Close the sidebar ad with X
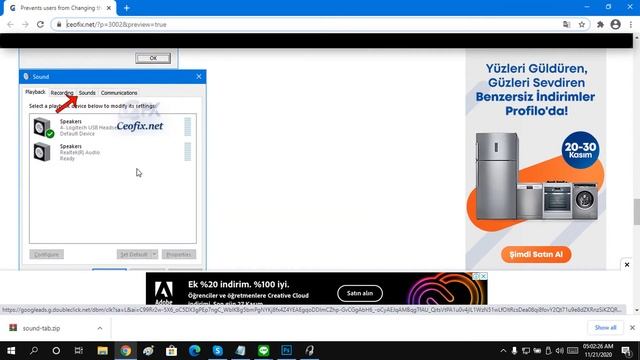The width and height of the screenshot is (640, 360). (627, 264)
